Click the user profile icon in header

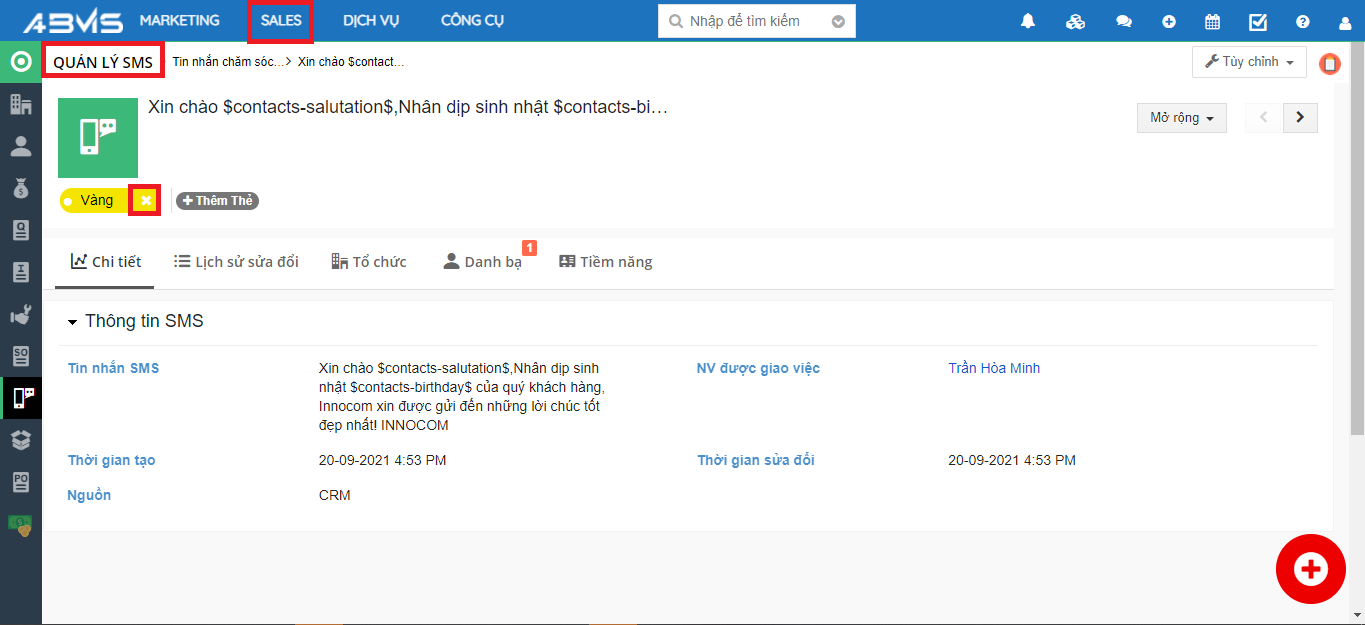pyautogui.click(x=1345, y=21)
